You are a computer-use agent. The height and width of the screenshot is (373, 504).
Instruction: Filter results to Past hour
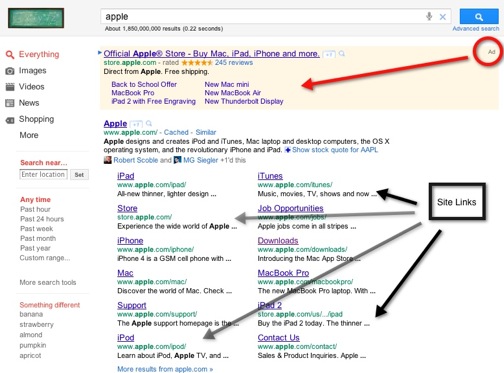click(x=35, y=209)
